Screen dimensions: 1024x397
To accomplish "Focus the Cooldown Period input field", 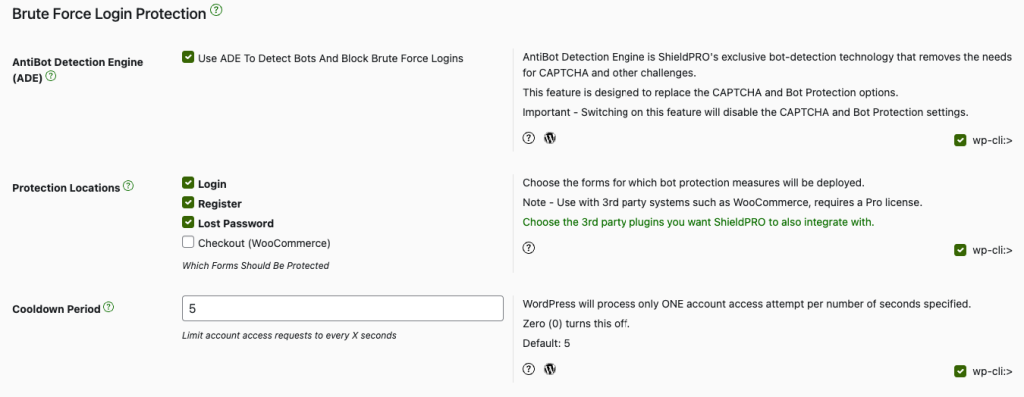I will point(343,308).
